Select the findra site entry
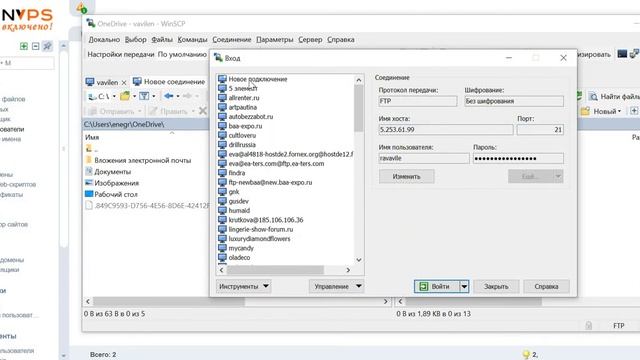The image size is (640, 360). tap(237, 173)
